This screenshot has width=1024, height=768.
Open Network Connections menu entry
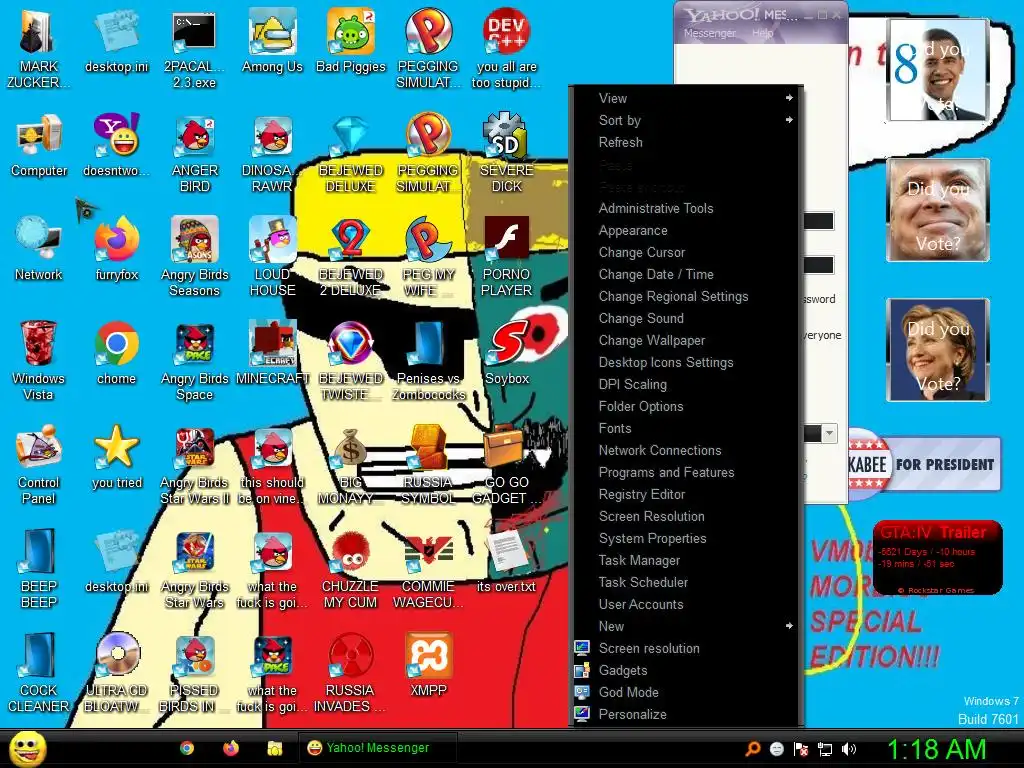pyautogui.click(x=687, y=451)
